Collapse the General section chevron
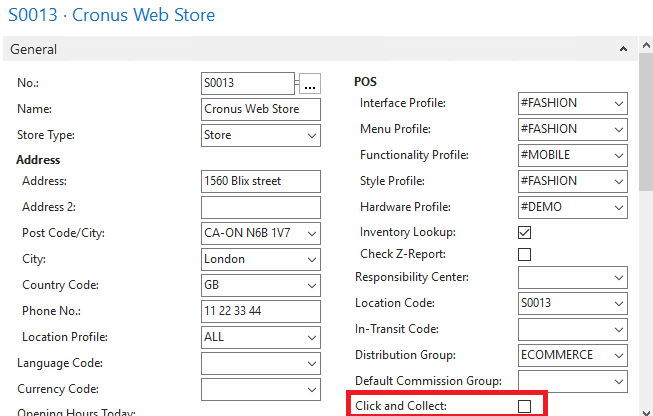 (623, 49)
